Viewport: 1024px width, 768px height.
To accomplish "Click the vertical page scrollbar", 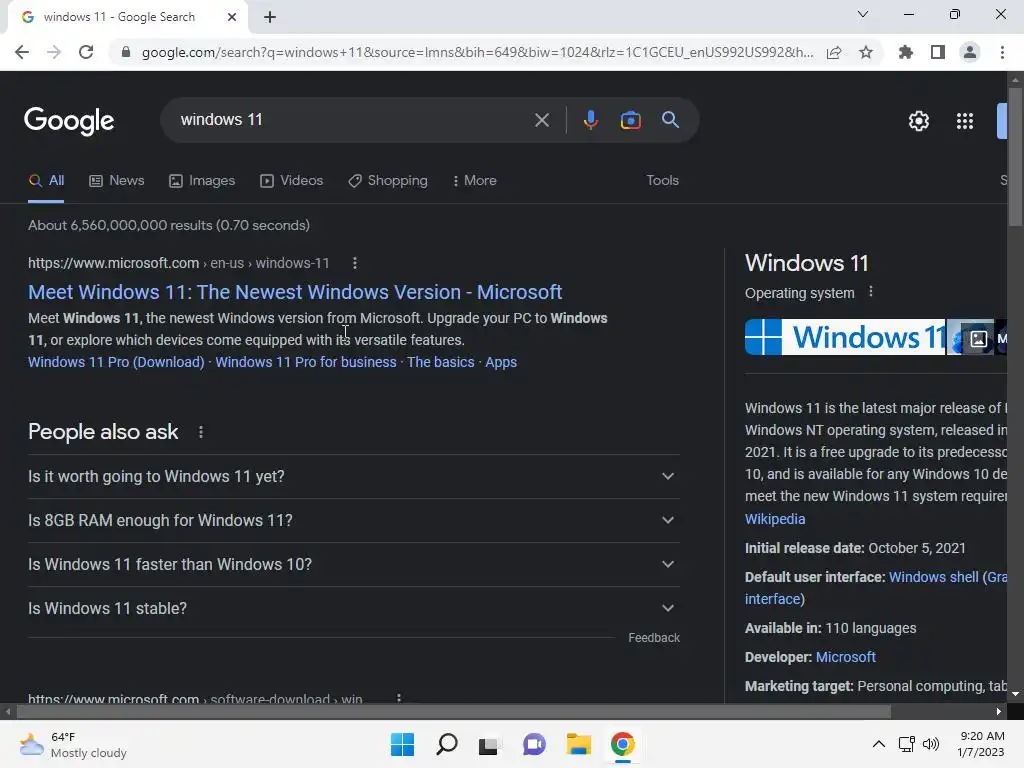I will pos(1015,157).
